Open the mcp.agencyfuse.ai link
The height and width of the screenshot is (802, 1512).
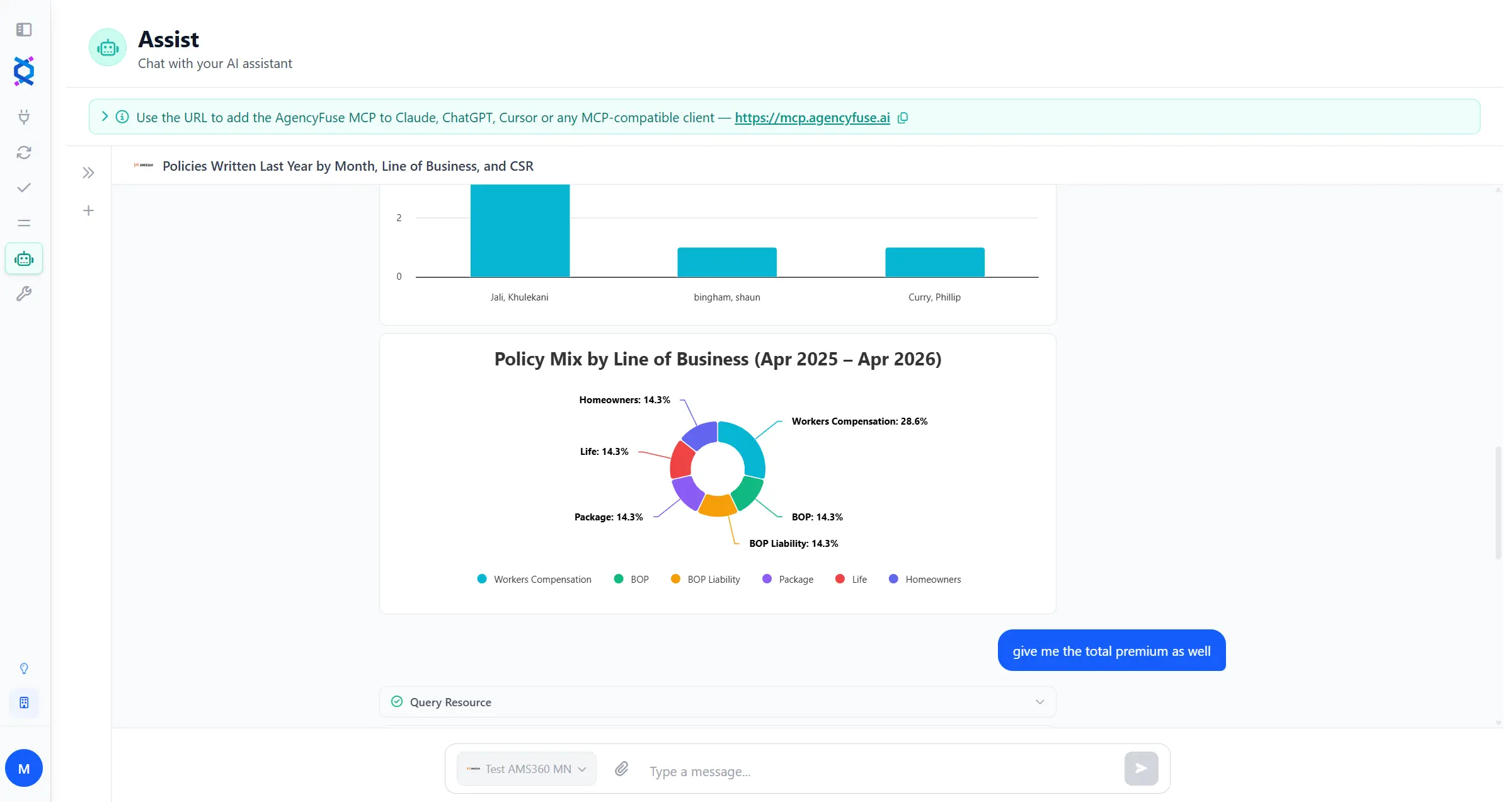(x=812, y=118)
